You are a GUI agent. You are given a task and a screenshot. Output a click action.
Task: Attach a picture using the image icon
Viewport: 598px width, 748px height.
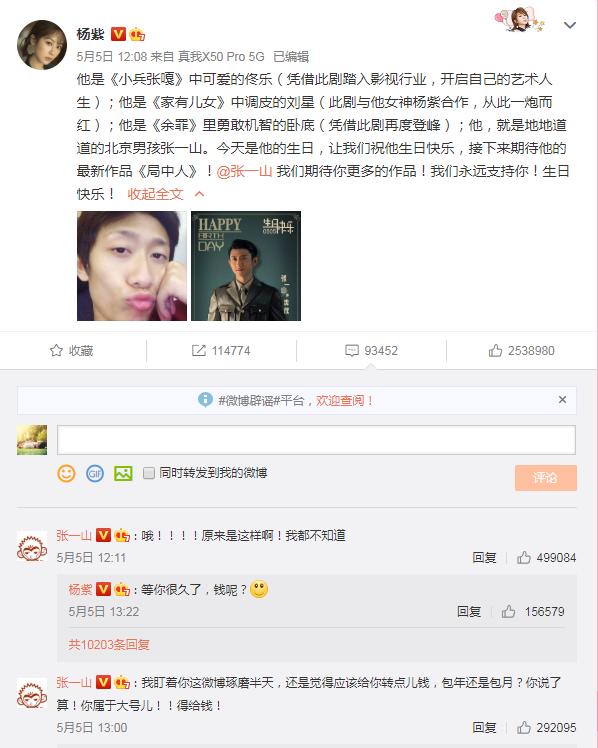[123, 473]
